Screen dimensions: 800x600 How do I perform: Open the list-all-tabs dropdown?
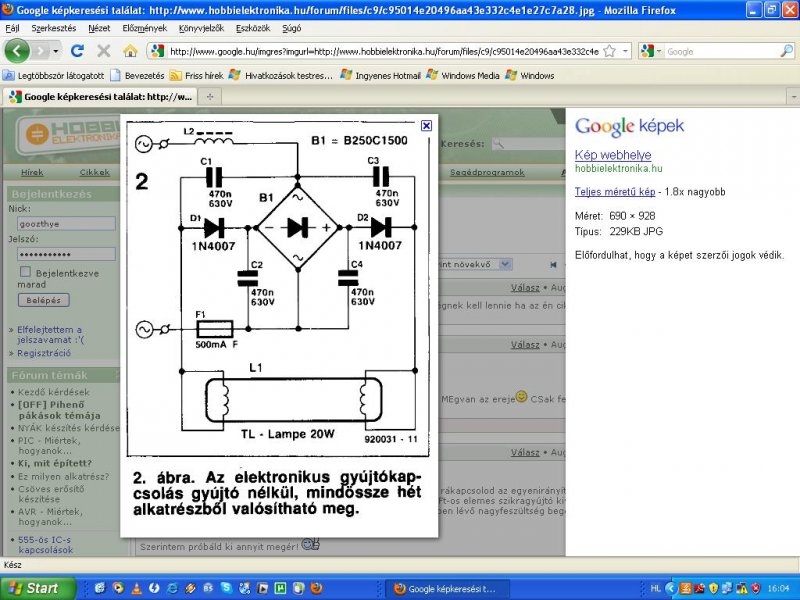[793, 96]
